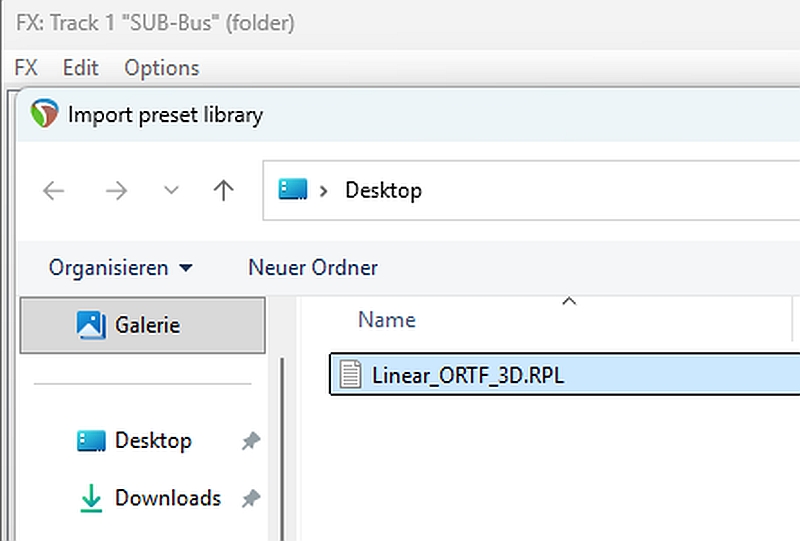
Task: Sort files by the Name column
Action: [387, 320]
